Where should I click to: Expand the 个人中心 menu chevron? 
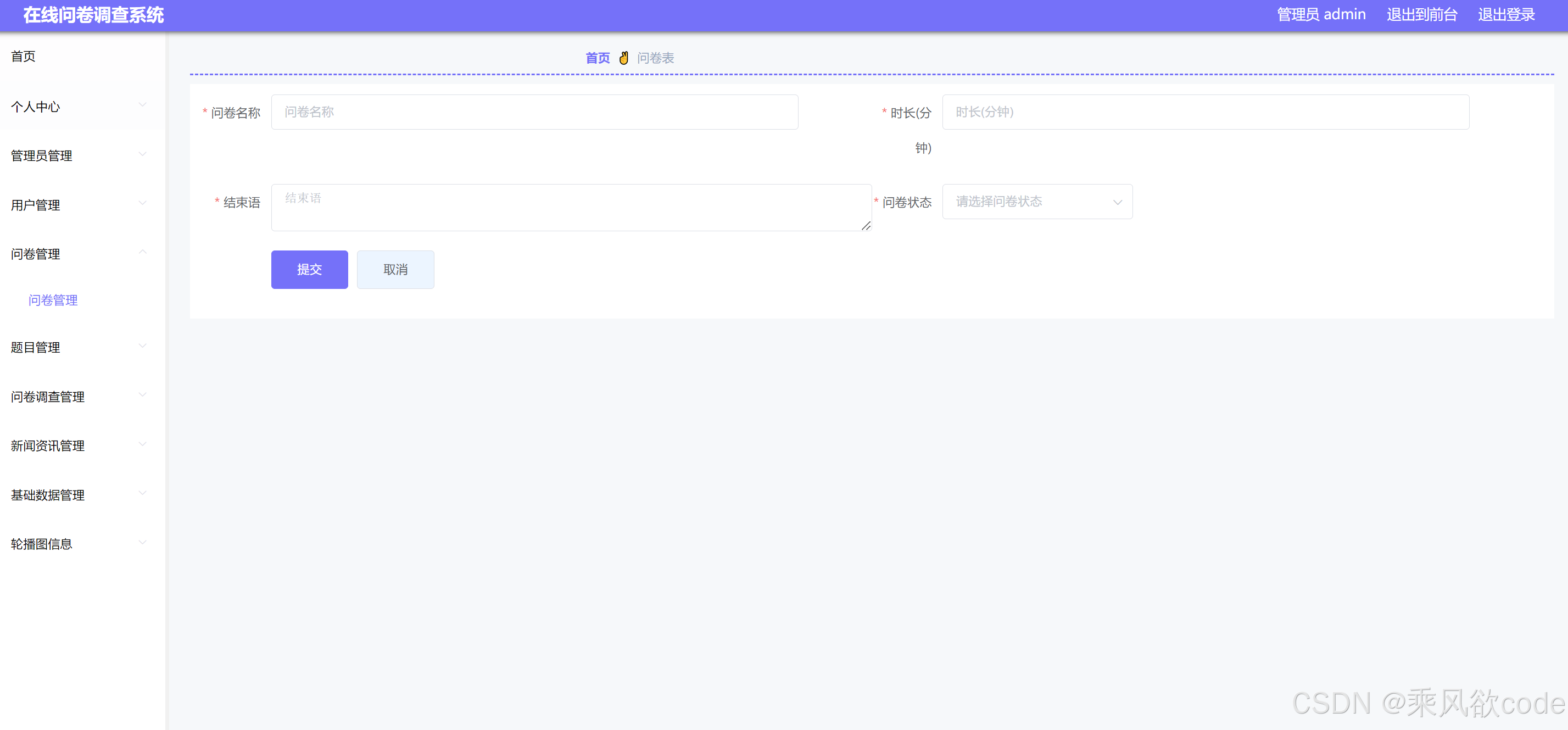click(142, 105)
